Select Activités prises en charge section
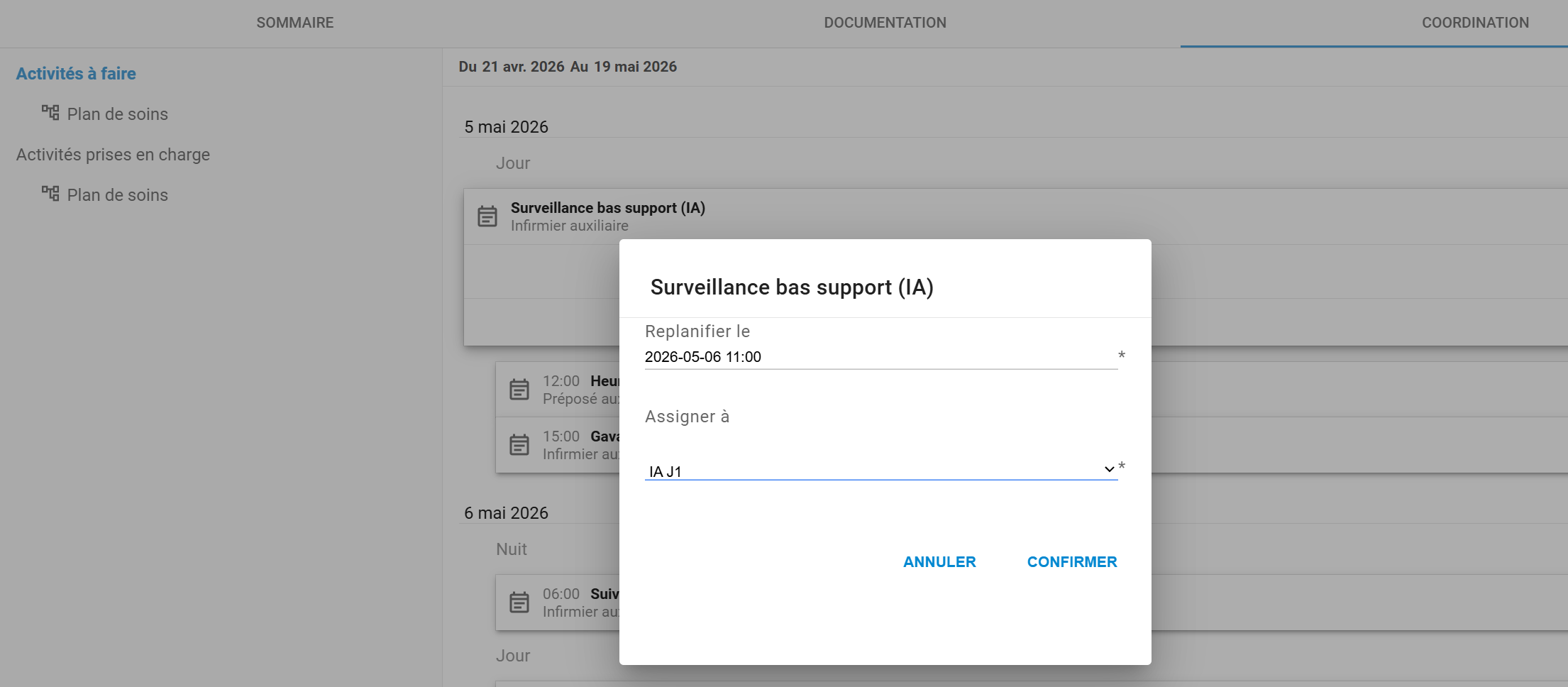 coord(113,155)
